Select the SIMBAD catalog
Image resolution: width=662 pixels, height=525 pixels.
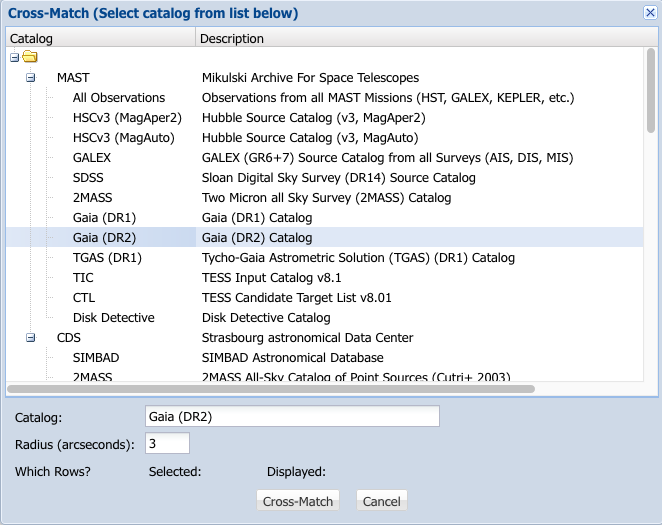(96, 357)
